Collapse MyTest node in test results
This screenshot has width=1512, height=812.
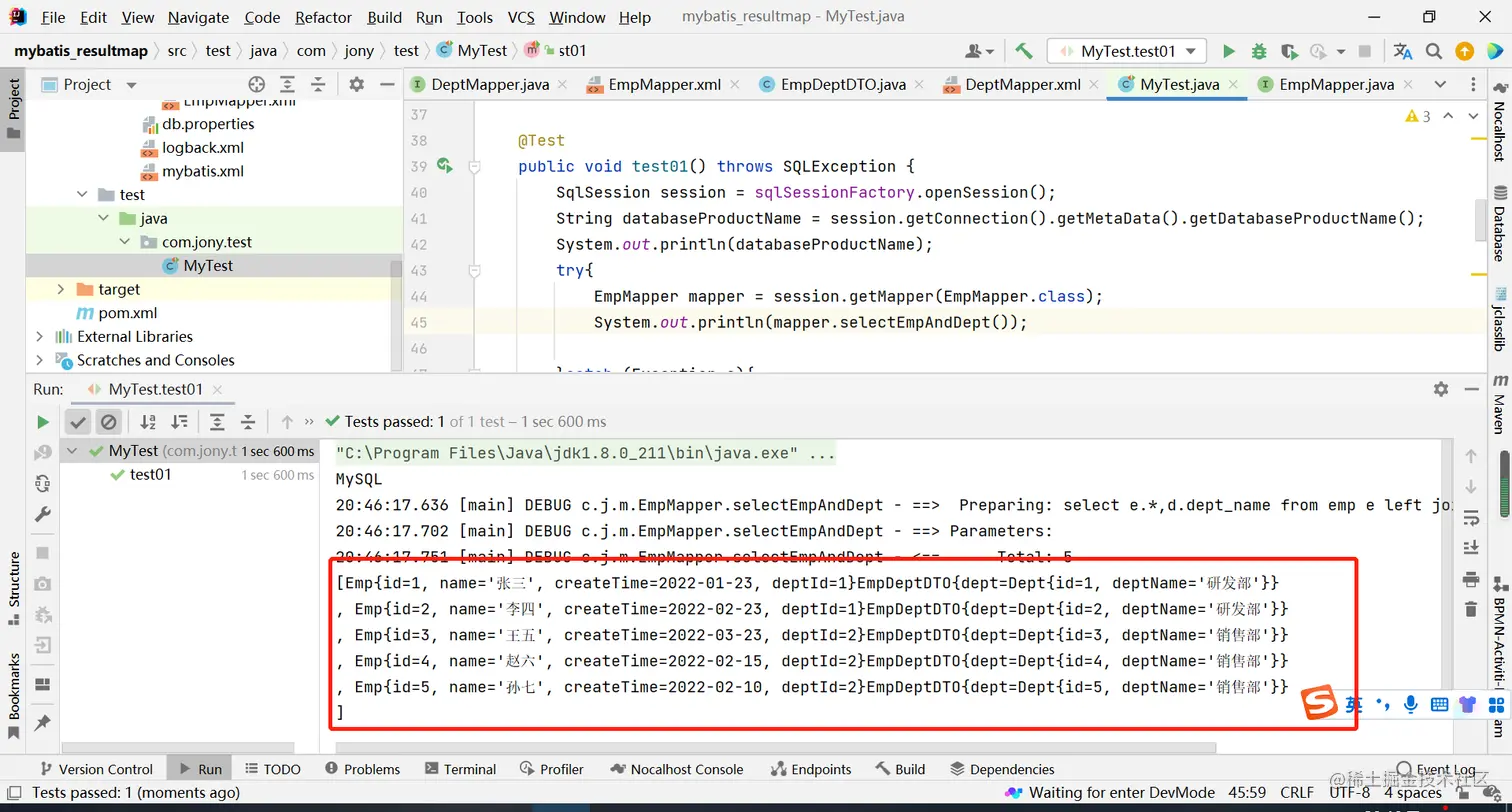(72, 451)
